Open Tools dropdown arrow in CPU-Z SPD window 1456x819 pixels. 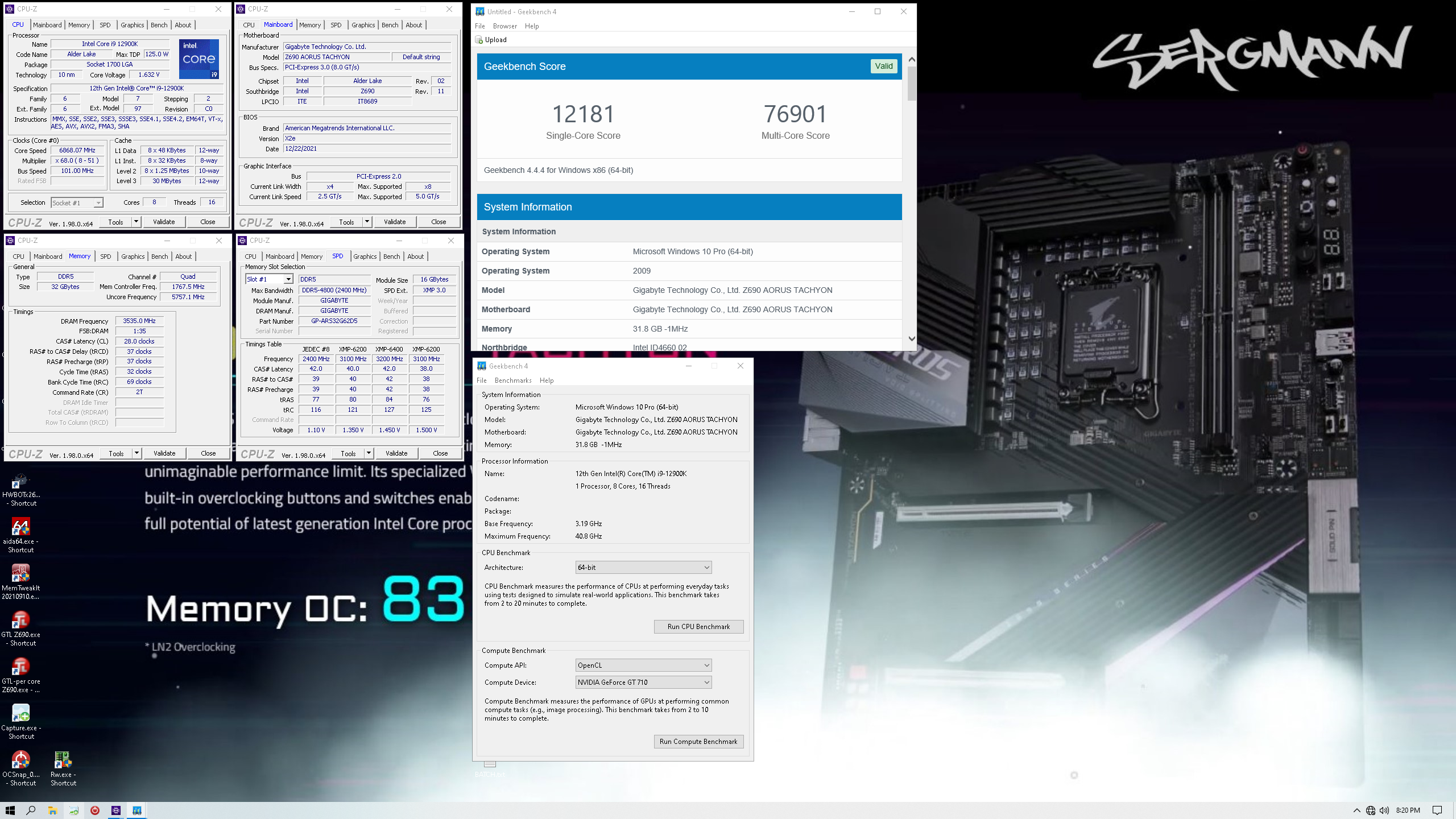[369, 453]
